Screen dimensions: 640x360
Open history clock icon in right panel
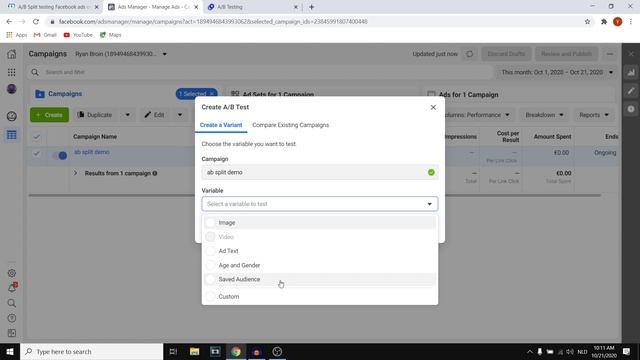click(x=631, y=109)
